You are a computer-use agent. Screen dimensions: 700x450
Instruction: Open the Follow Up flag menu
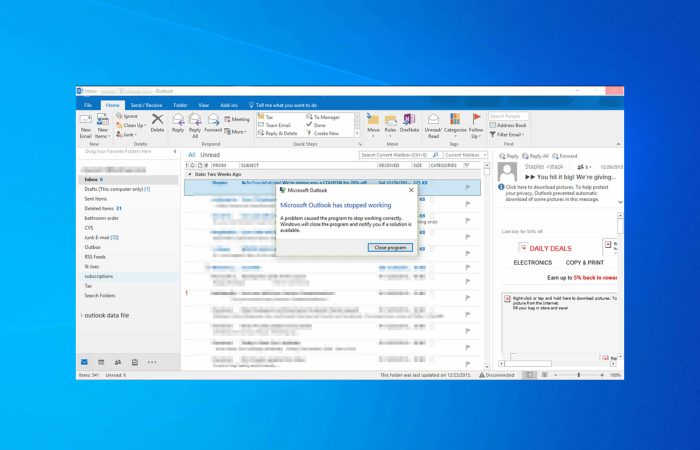click(x=476, y=125)
